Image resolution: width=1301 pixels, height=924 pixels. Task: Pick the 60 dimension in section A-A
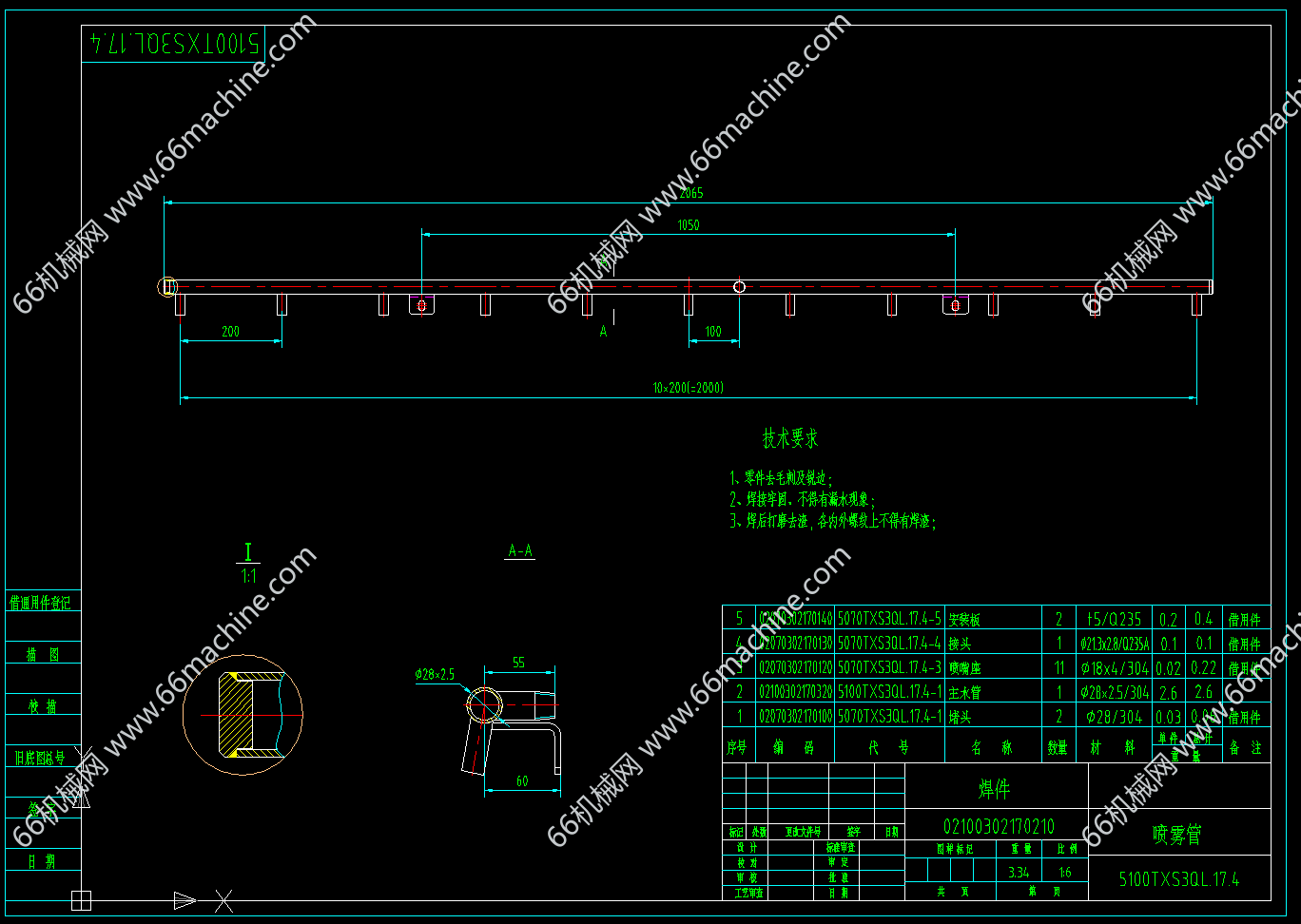522,781
